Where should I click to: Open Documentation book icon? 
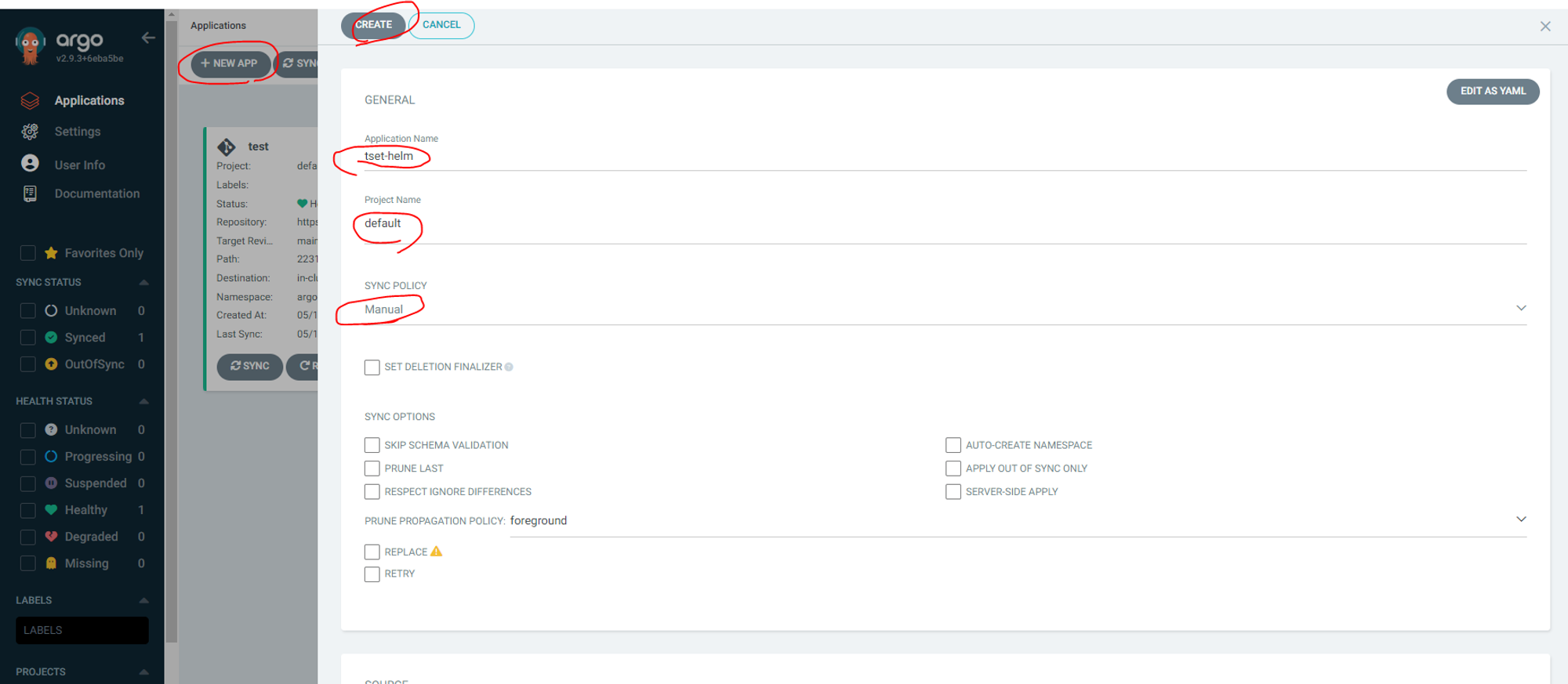(x=30, y=194)
